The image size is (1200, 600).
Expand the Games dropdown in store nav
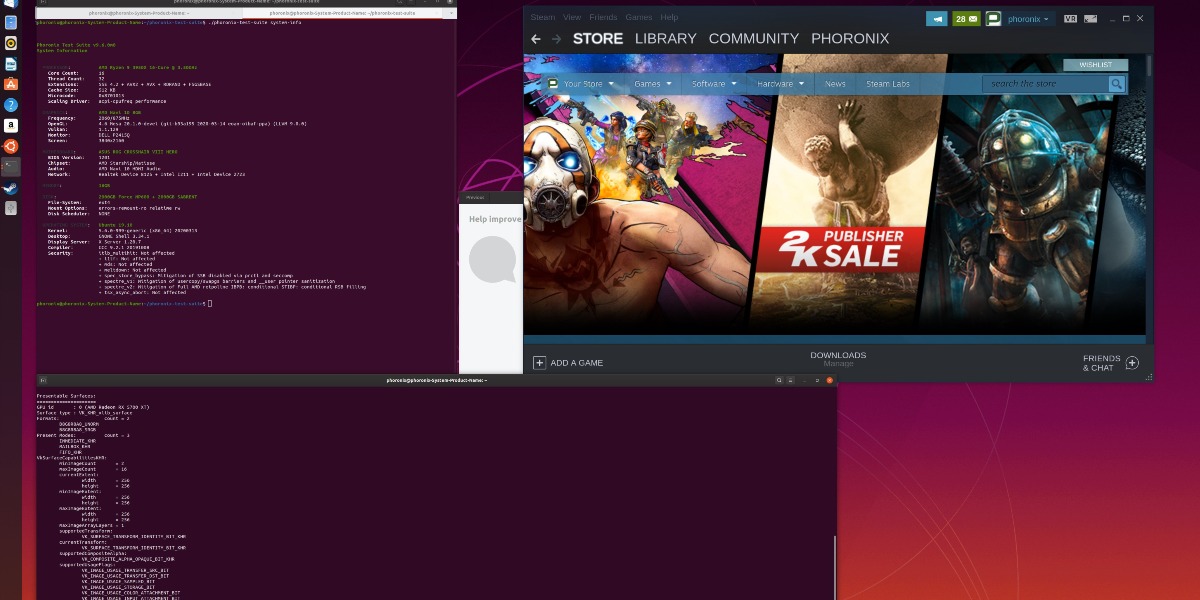pyautogui.click(x=652, y=84)
